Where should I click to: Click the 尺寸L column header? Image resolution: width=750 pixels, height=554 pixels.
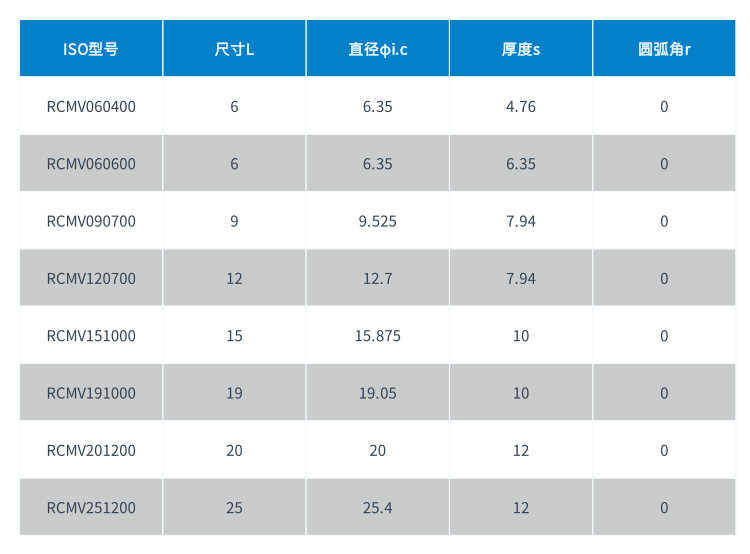[234, 48]
